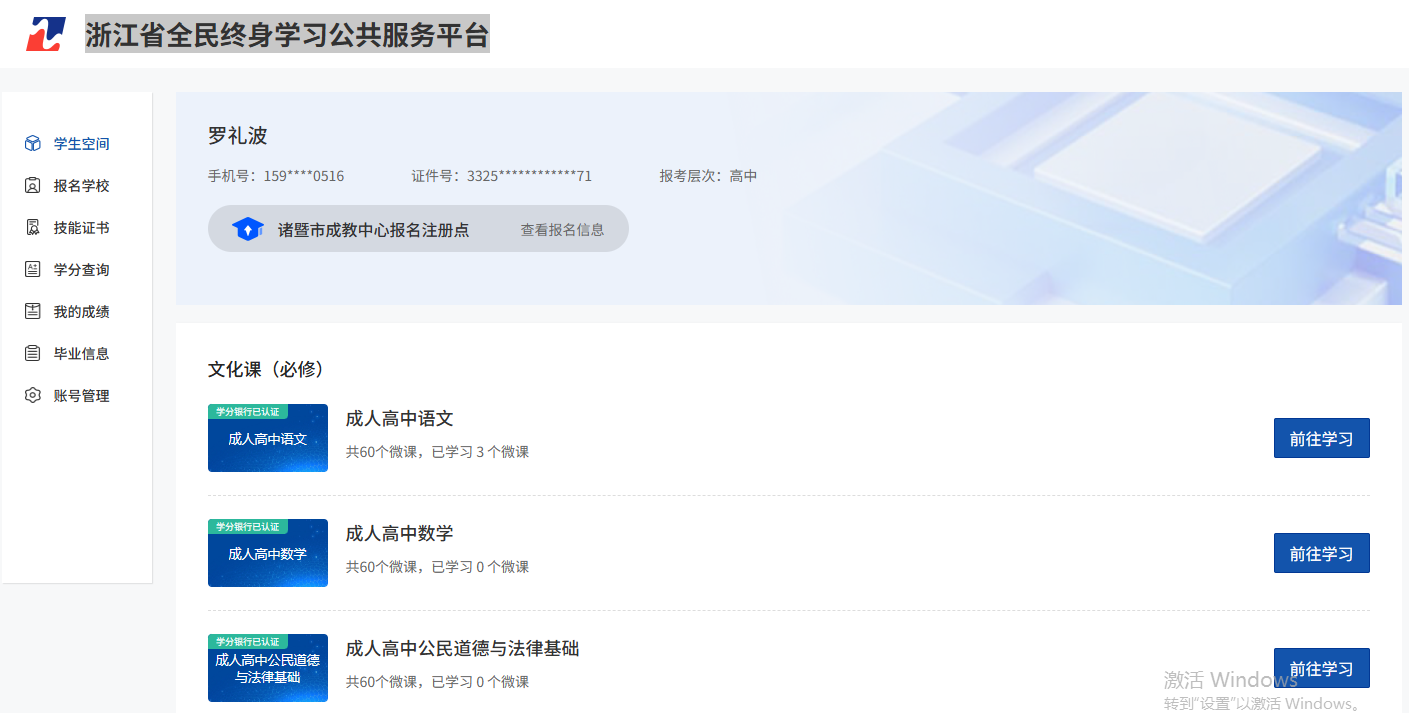Screen dimensions: 1409x713
Task: Open the 成人高中语文 course thumbnail
Action: (268, 438)
